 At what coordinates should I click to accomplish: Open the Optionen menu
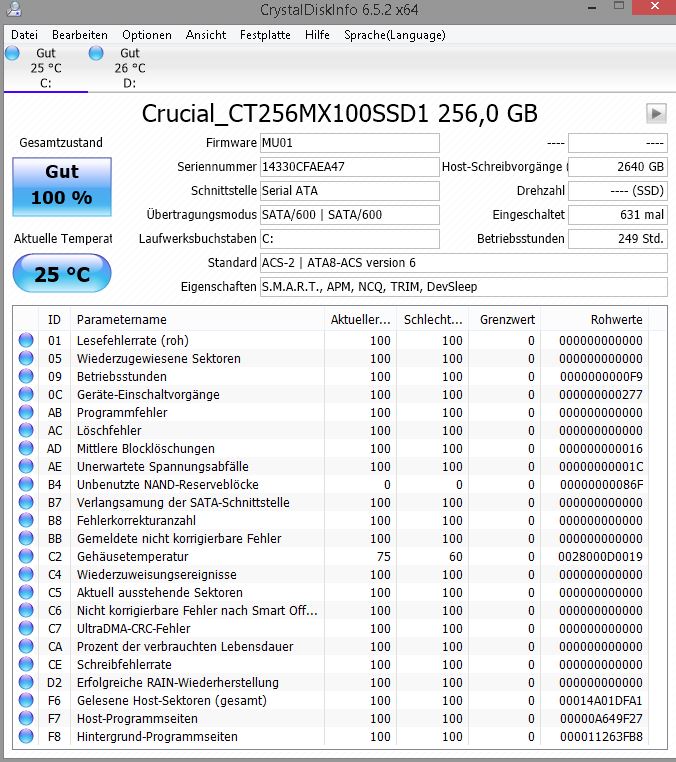point(147,35)
